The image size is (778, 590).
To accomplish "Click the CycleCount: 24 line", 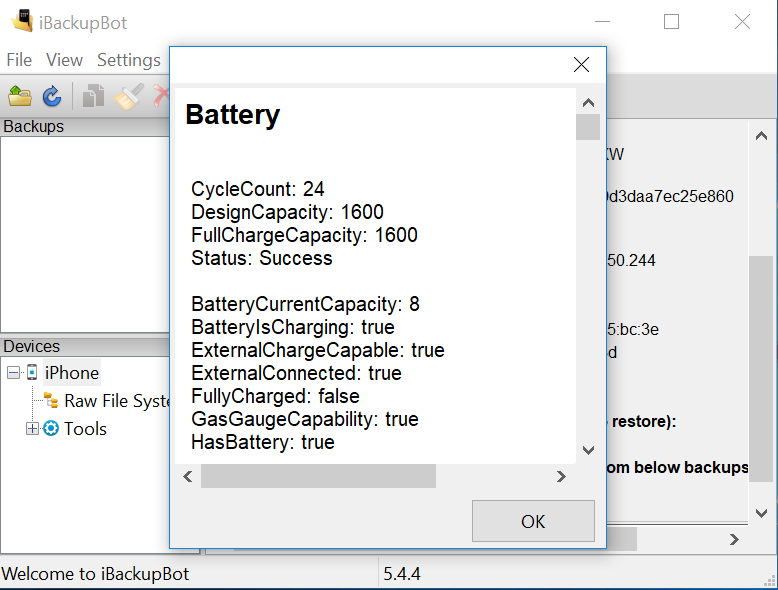I will (x=258, y=189).
